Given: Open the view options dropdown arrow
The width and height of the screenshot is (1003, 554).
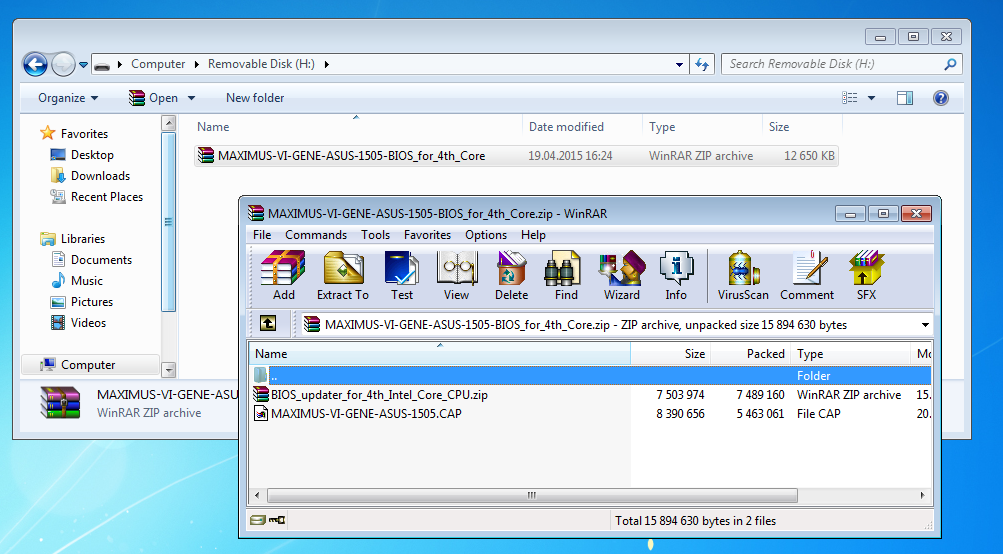Looking at the screenshot, I should coord(871,98).
